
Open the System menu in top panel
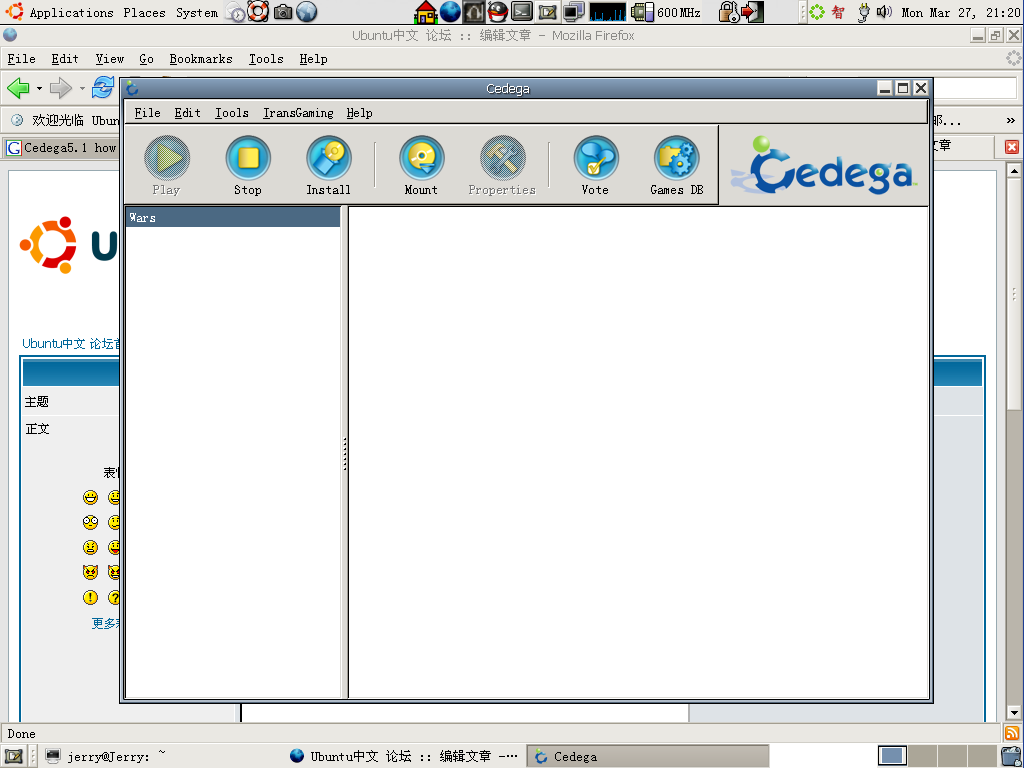pos(197,12)
